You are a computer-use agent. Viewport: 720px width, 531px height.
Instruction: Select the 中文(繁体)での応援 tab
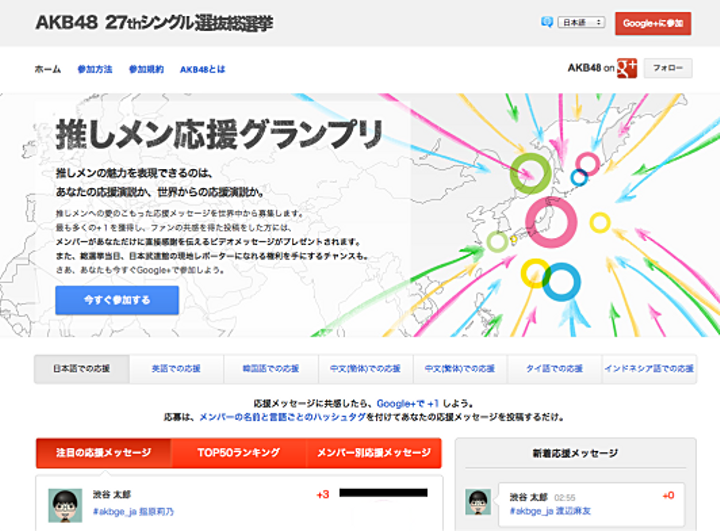[x=460, y=368]
